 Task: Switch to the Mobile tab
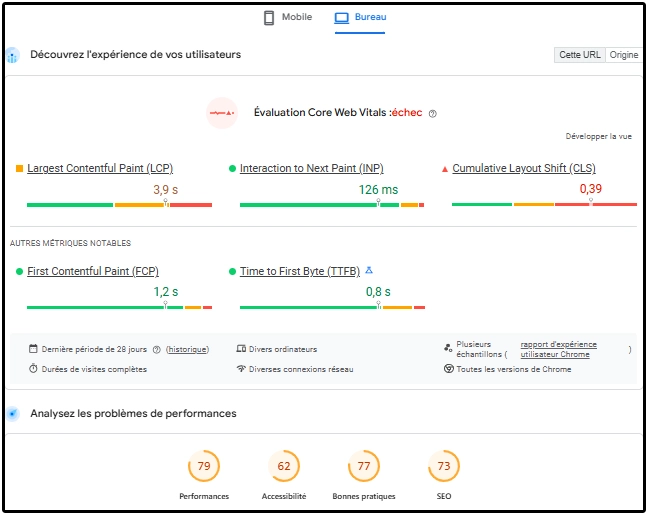click(287, 18)
